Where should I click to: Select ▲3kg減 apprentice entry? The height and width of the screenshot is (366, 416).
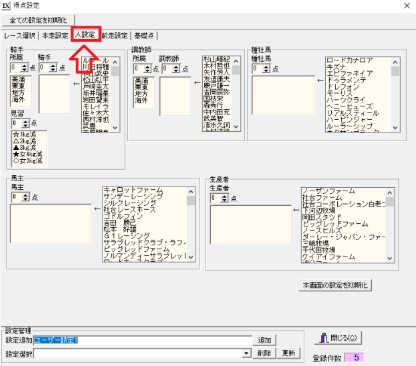24,148
